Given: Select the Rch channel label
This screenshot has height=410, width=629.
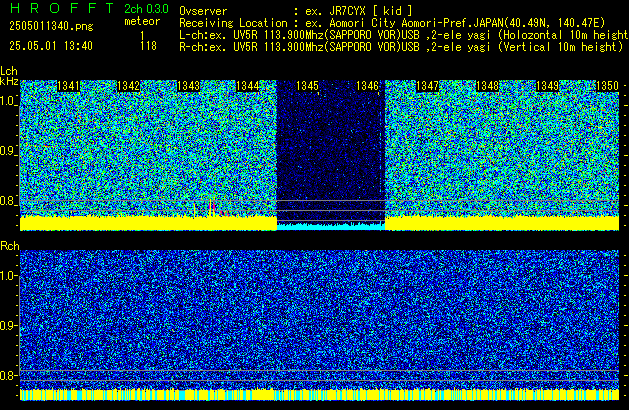Looking at the screenshot, I should pos(10,246).
